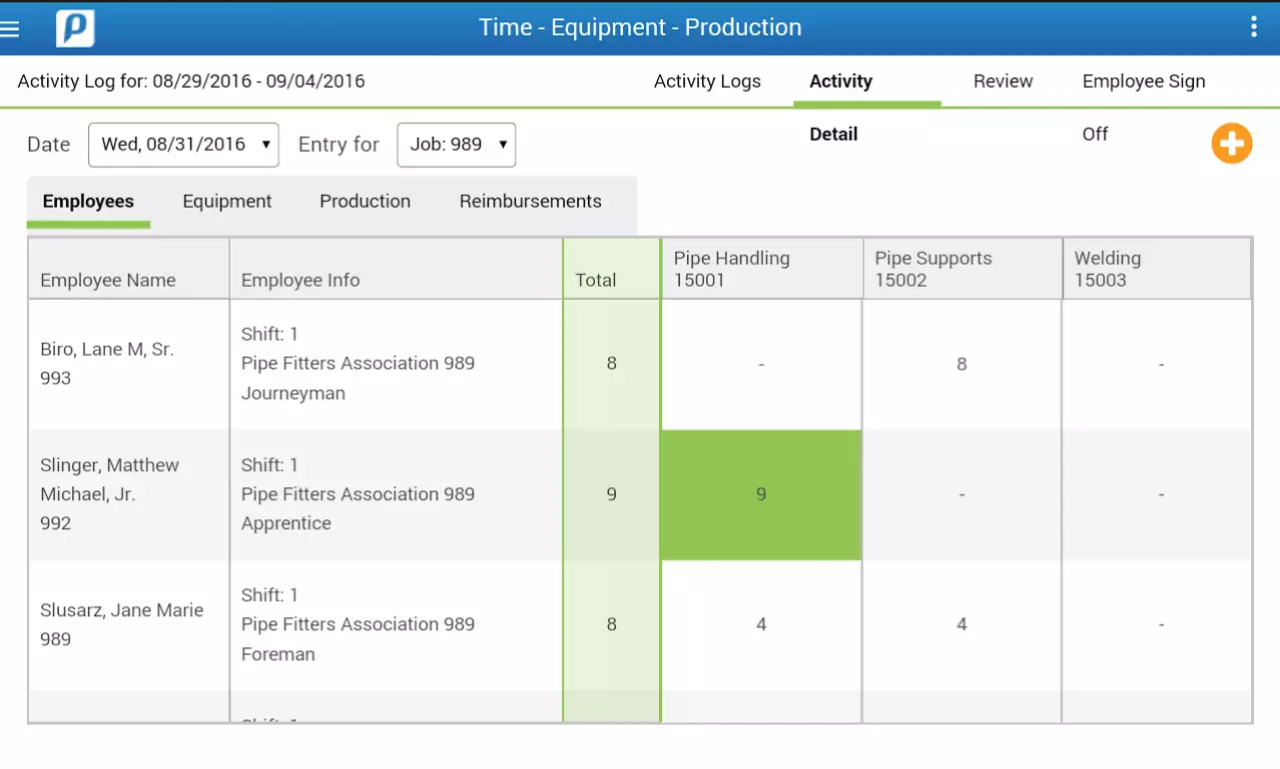Open the Production sub-tab
The width and height of the screenshot is (1280, 769).
click(x=365, y=201)
